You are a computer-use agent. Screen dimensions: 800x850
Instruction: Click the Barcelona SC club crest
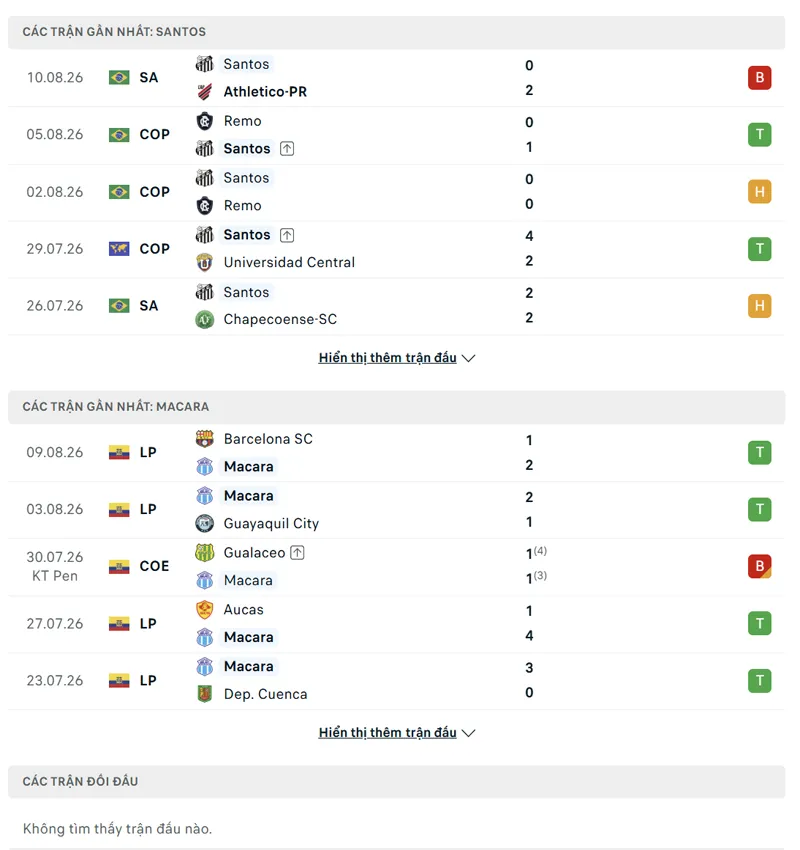pyautogui.click(x=204, y=439)
